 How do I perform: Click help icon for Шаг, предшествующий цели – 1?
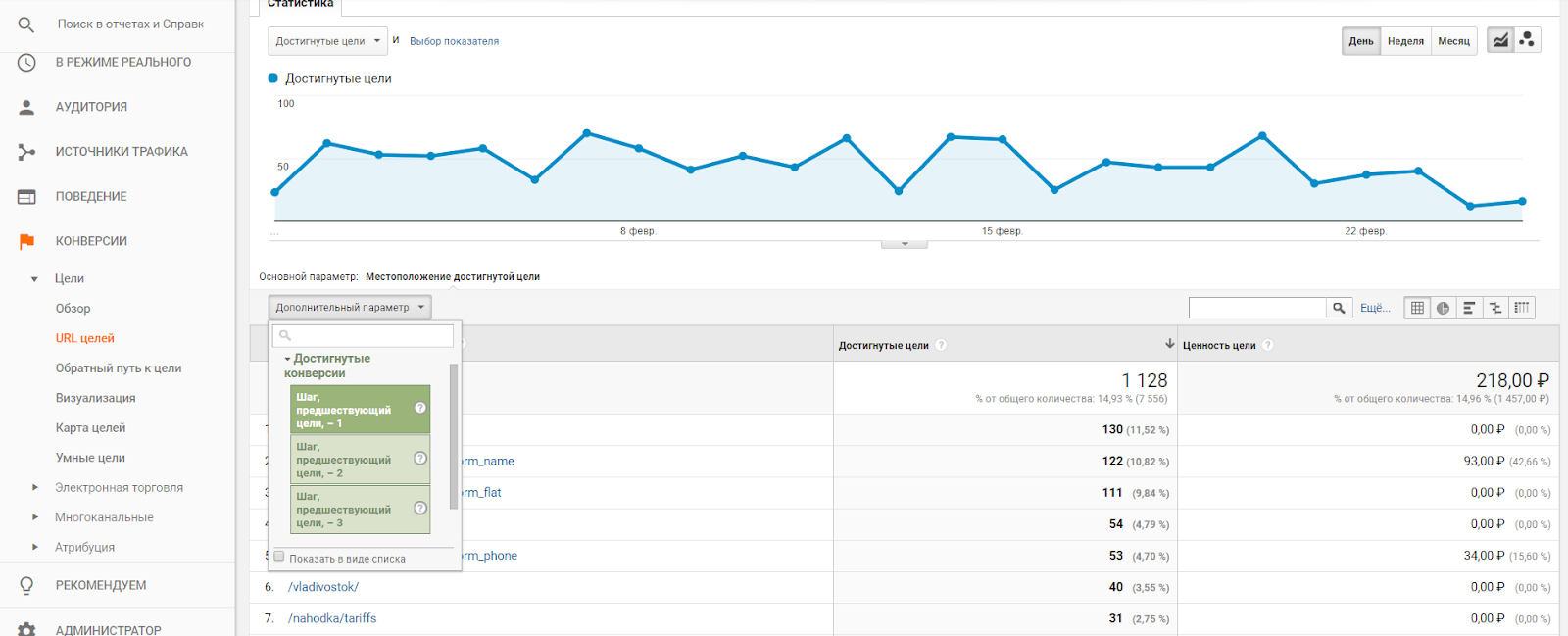(x=420, y=408)
